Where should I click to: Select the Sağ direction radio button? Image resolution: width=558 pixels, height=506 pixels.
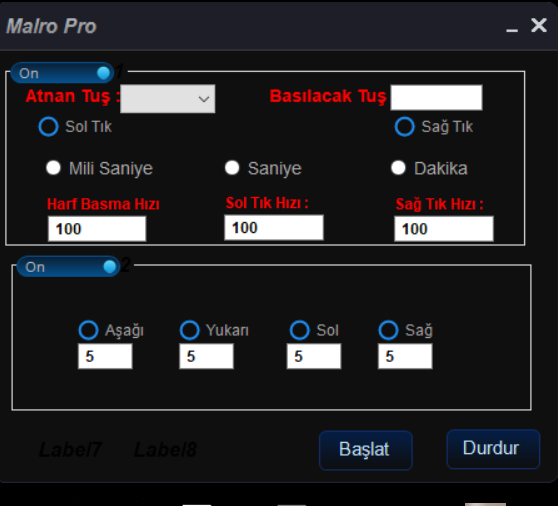(388, 330)
